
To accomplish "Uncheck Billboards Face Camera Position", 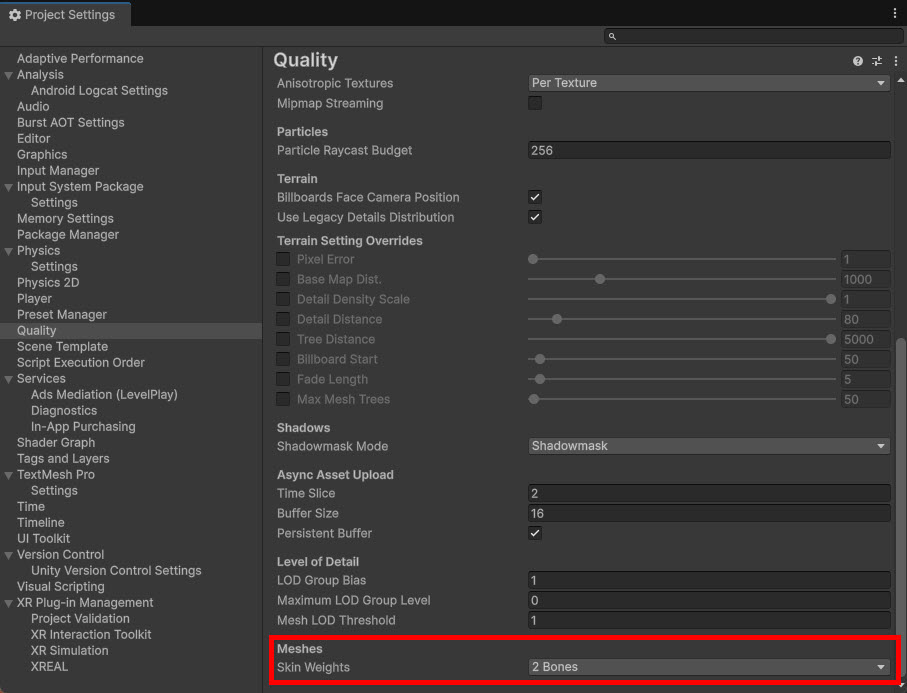I will tap(535, 197).
